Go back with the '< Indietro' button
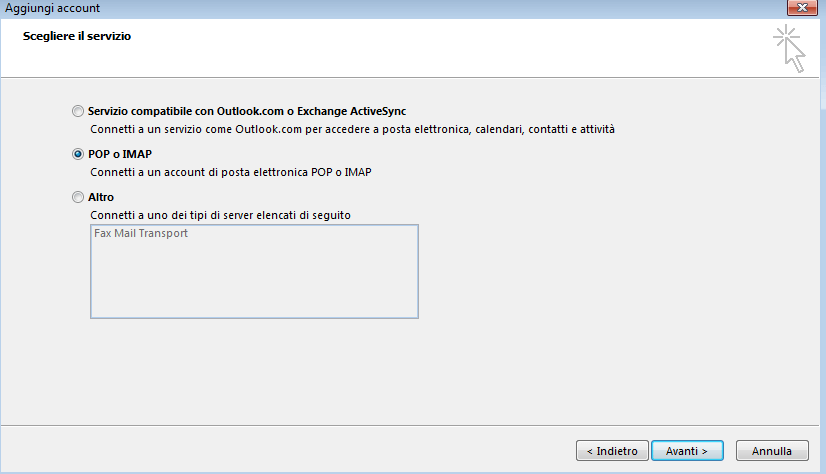Viewport: 826px width, 474px height. pyautogui.click(x=612, y=451)
